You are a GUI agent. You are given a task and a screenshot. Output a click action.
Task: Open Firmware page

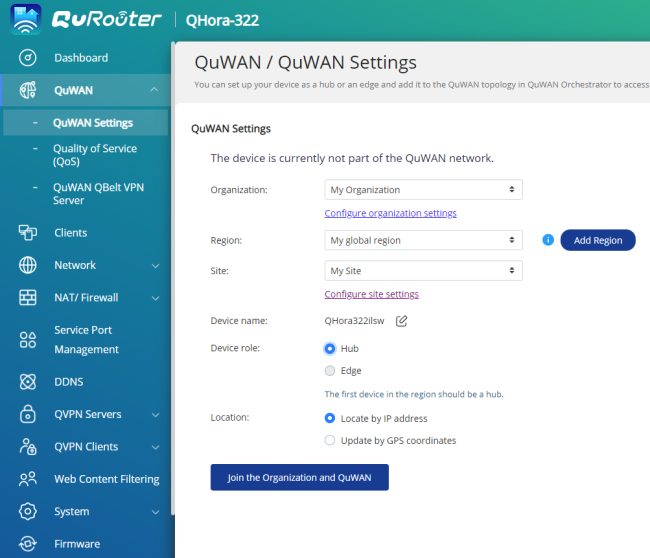pos(77,543)
